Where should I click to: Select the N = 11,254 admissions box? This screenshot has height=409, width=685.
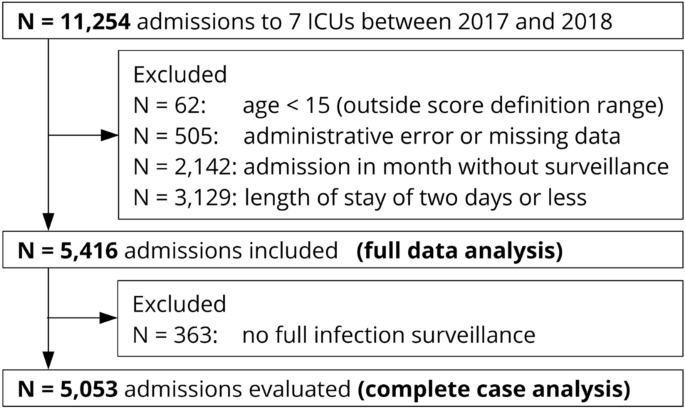(x=342, y=21)
